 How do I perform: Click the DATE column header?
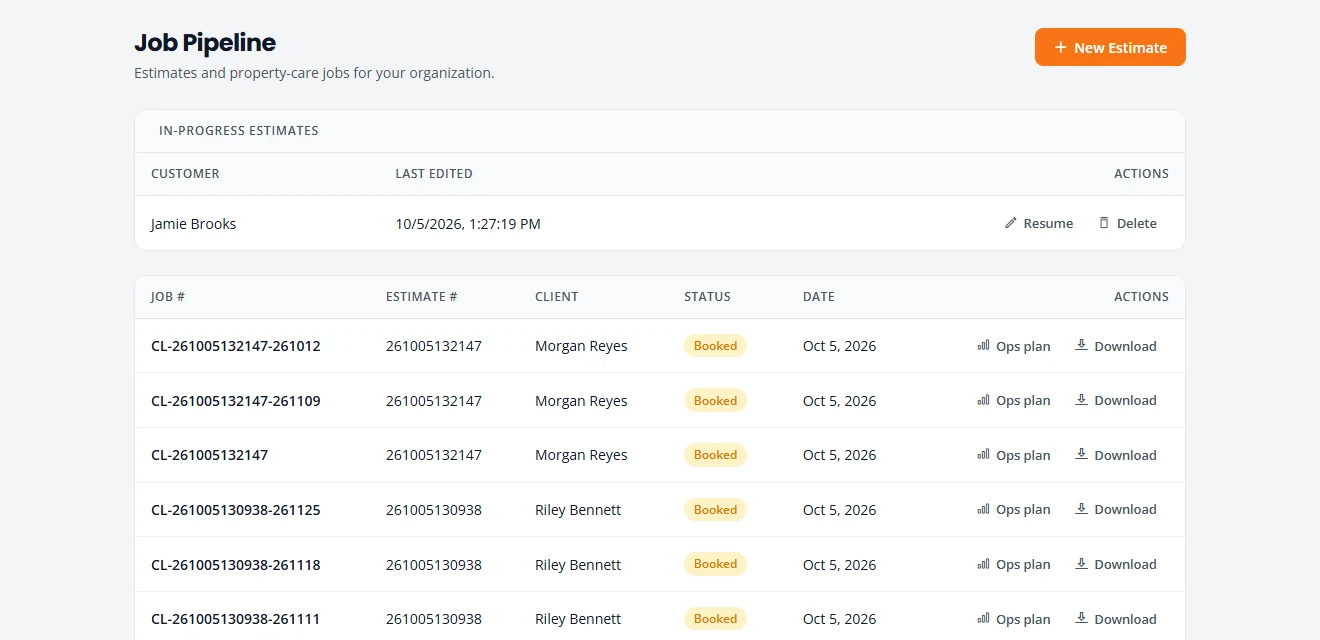(x=819, y=297)
